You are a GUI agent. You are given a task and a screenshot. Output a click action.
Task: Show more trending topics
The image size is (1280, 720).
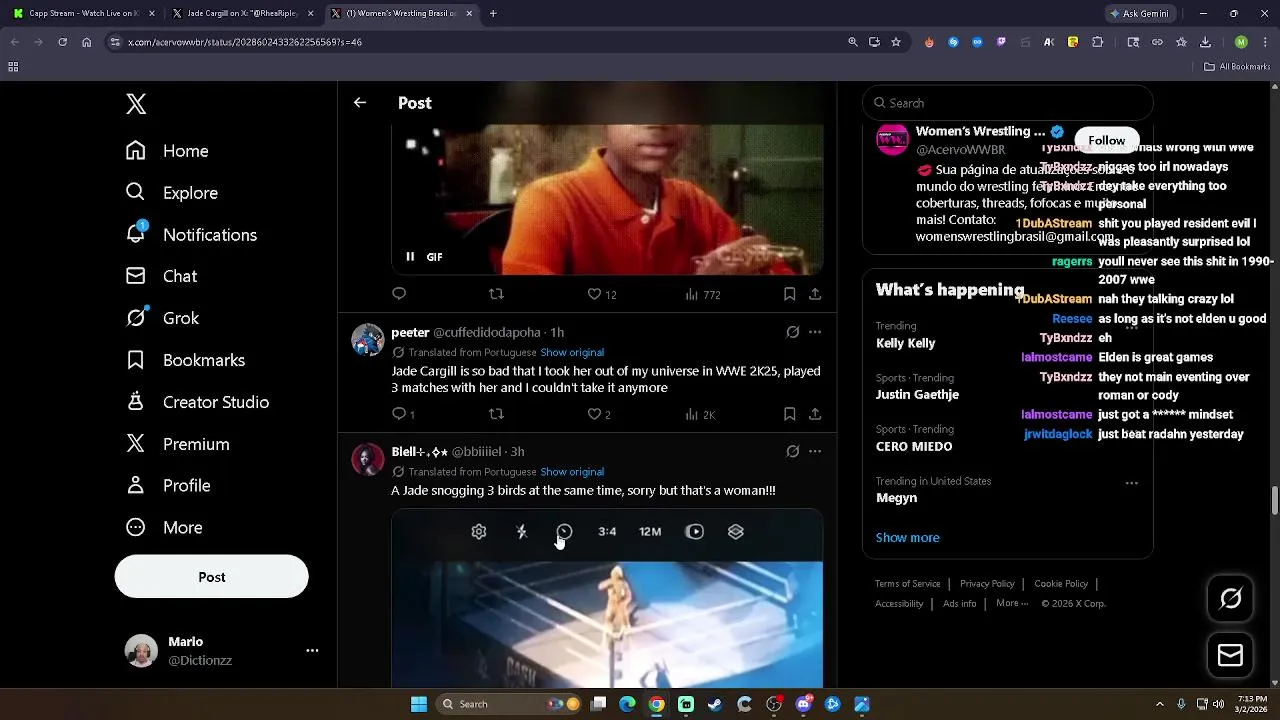tap(907, 538)
